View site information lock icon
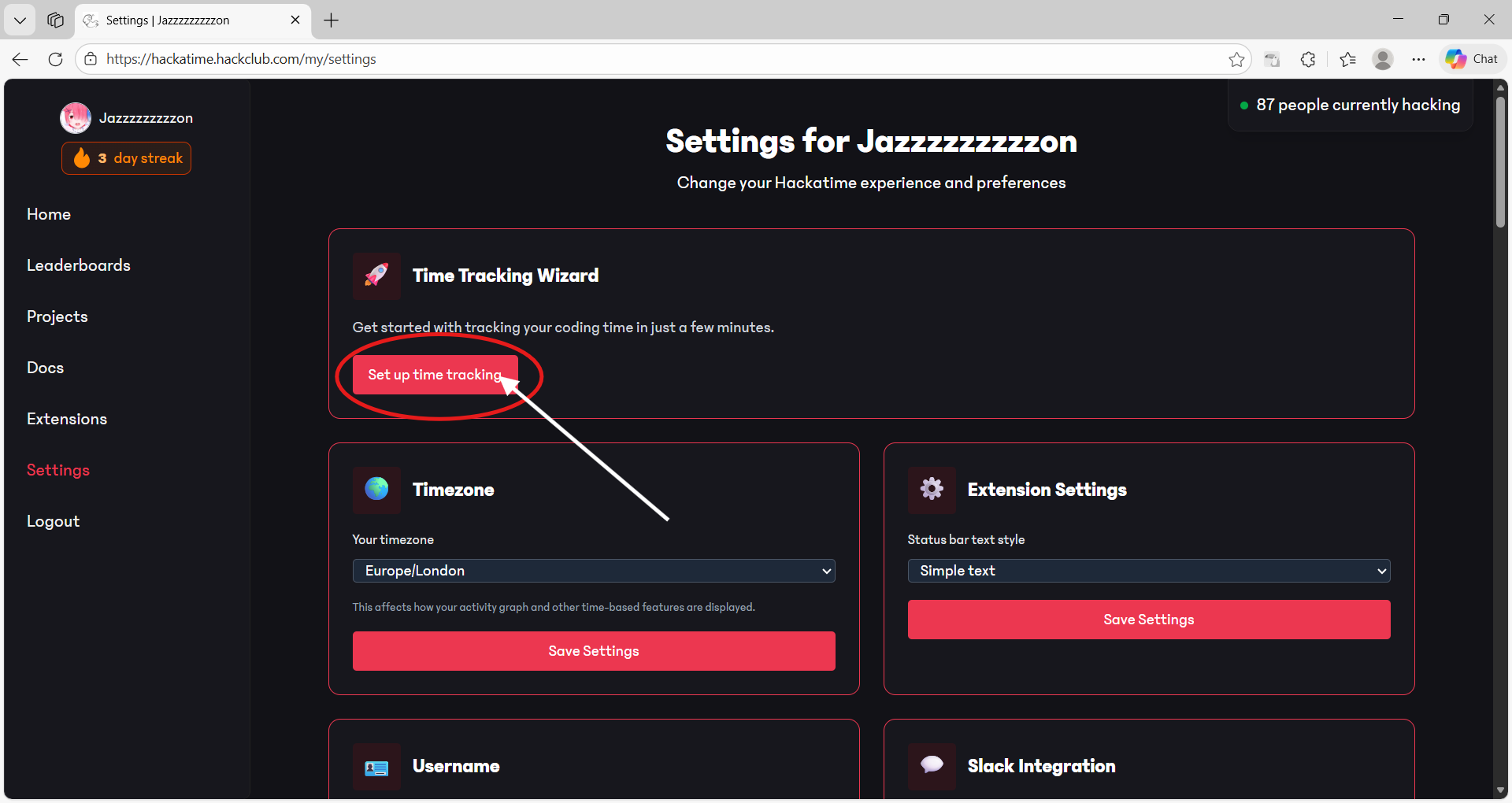Viewport: 1512px width, 803px height. click(x=91, y=59)
